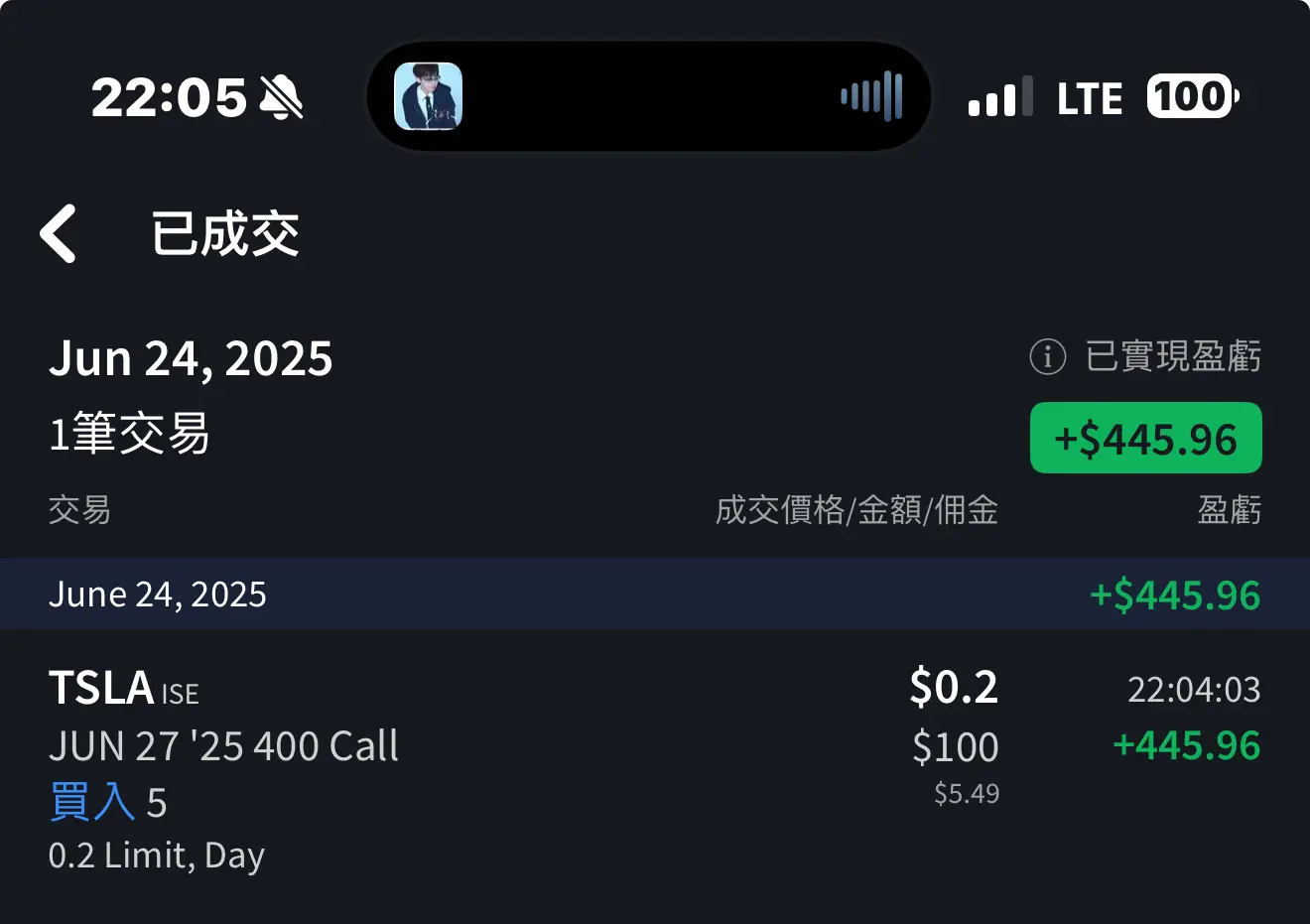This screenshot has width=1310, height=924.
Task: Tap the June 24, 2025 date row
Action: pyautogui.click(x=655, y=594)
